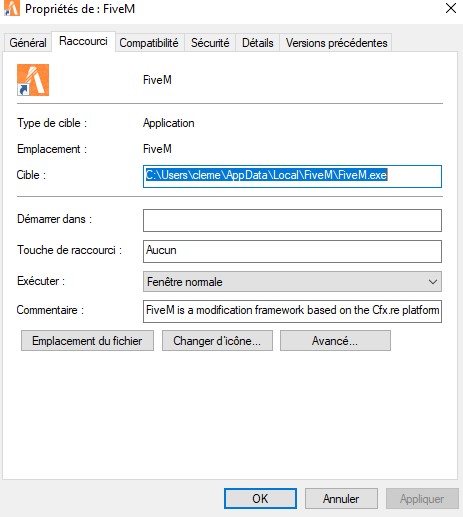Click the Commentaire text field
463x517 pixels.
pyautogui.click(x=292, y=311)
